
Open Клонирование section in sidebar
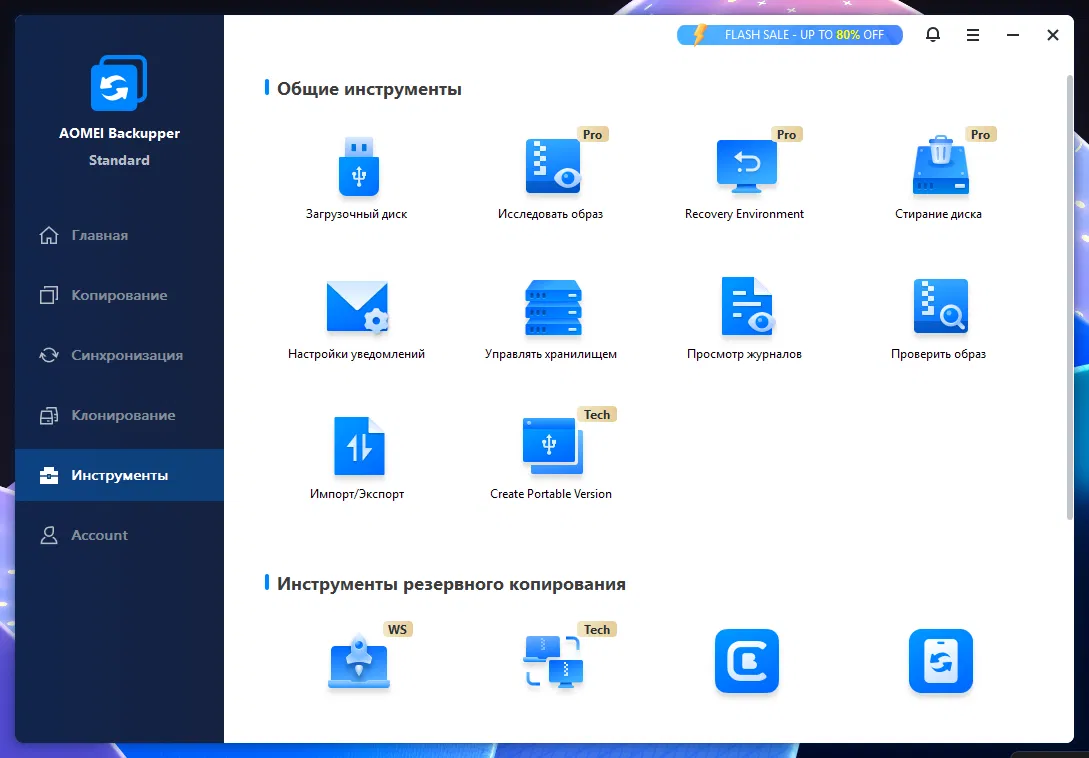coord(119,415)
